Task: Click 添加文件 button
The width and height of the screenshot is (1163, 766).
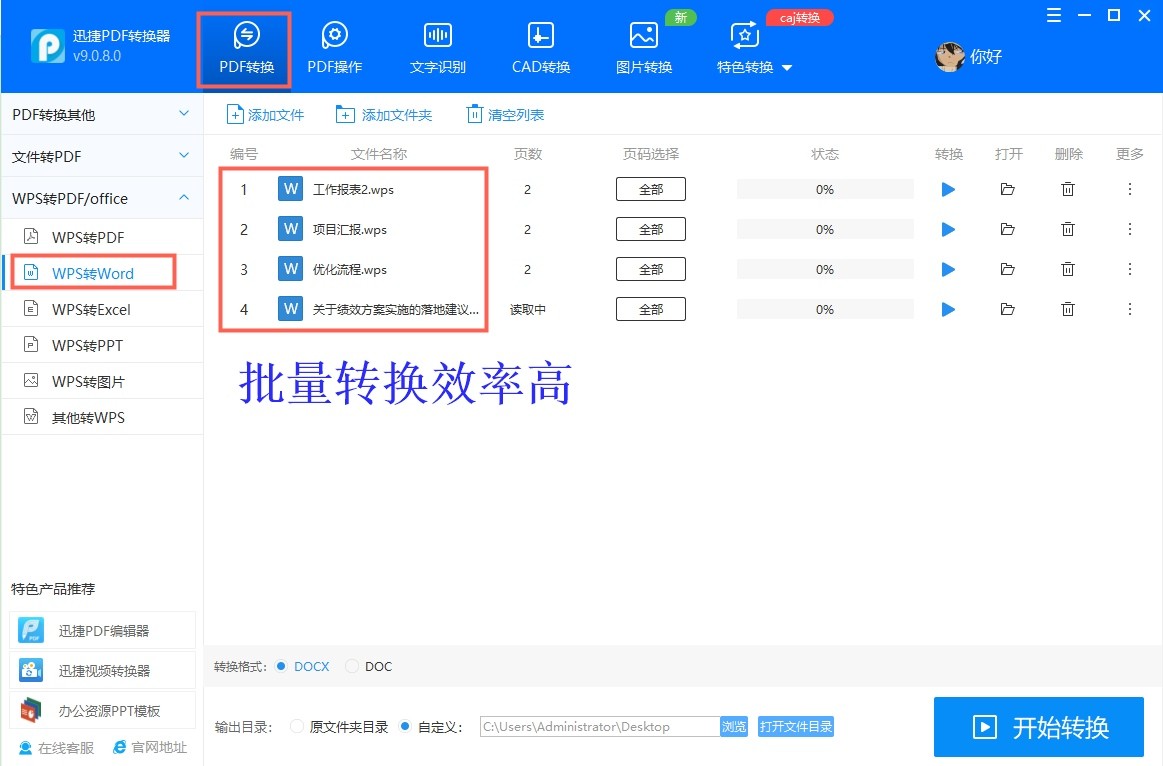Action: coord(266,115)
